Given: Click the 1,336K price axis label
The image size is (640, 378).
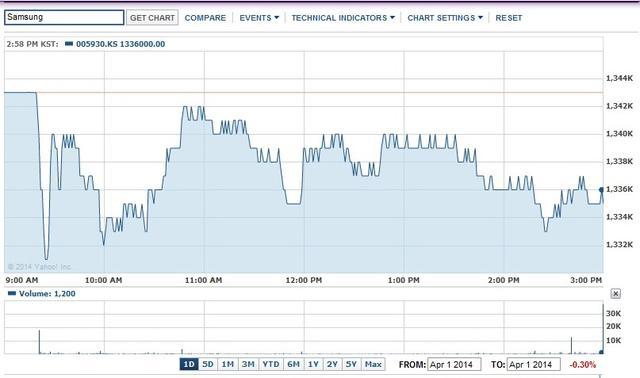Looking at the screenshot, I should 619,189.
